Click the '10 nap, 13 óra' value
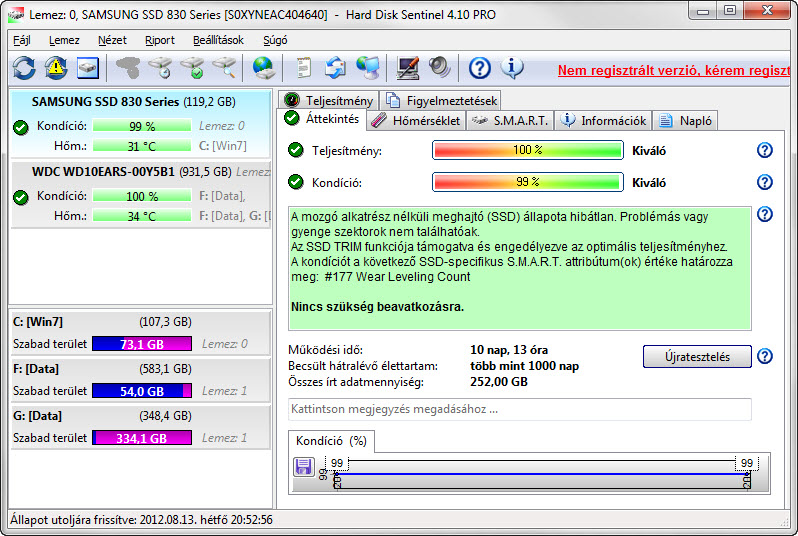798x536 pixels. [509, 350]
